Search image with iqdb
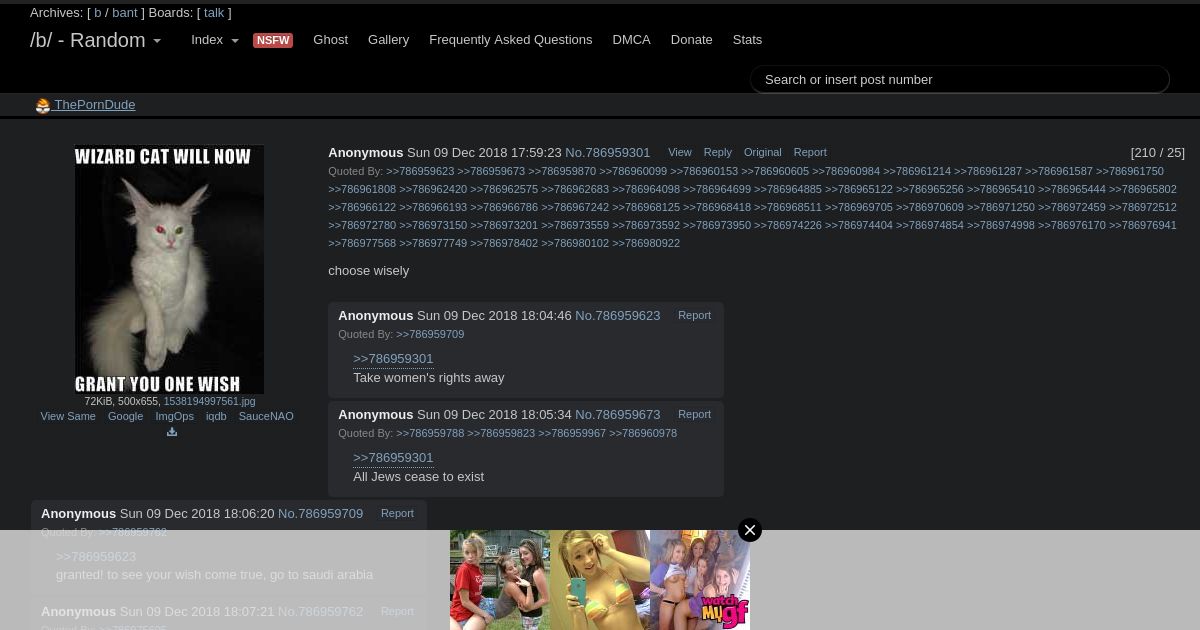The image size is (1200, 630). 216,416
